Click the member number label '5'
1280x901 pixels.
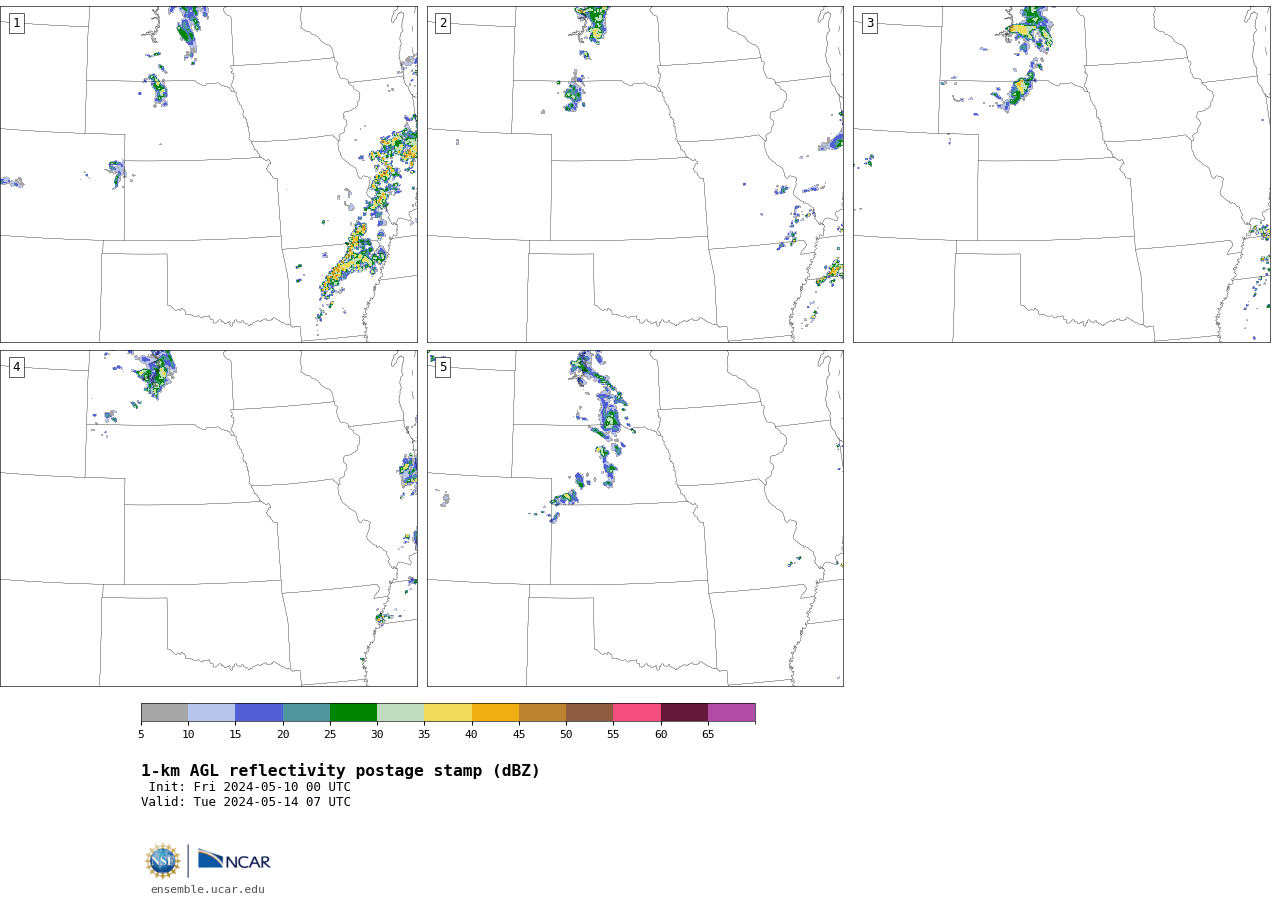point(443,367)
